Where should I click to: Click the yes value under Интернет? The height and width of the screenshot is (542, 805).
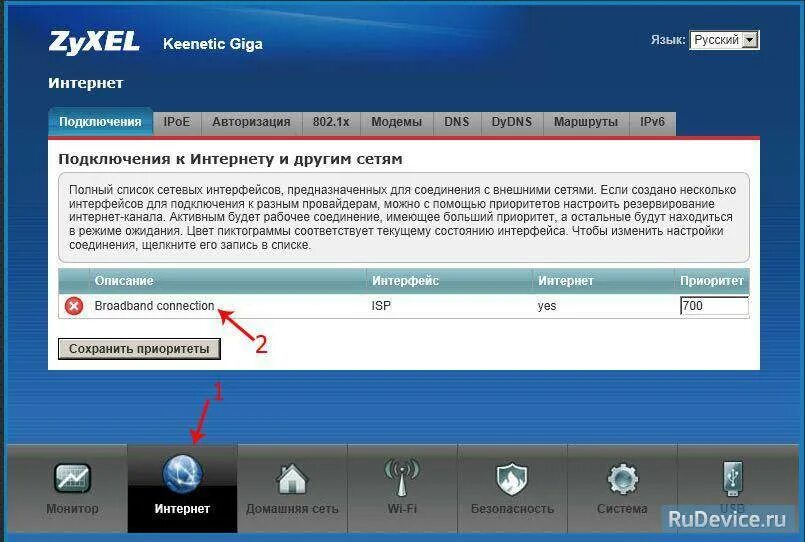point(547,306)
